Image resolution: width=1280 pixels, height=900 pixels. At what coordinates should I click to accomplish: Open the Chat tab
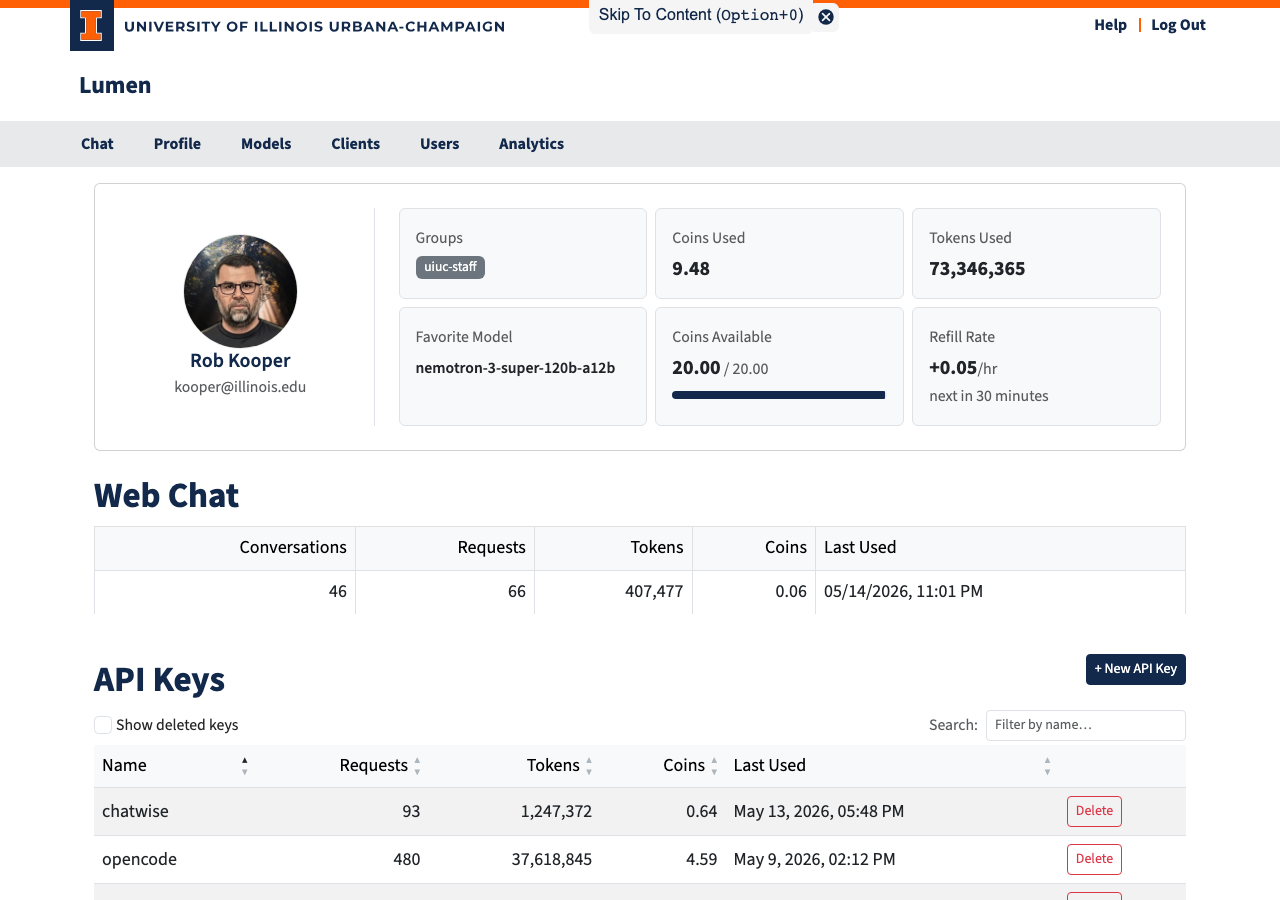click(97, 144)
